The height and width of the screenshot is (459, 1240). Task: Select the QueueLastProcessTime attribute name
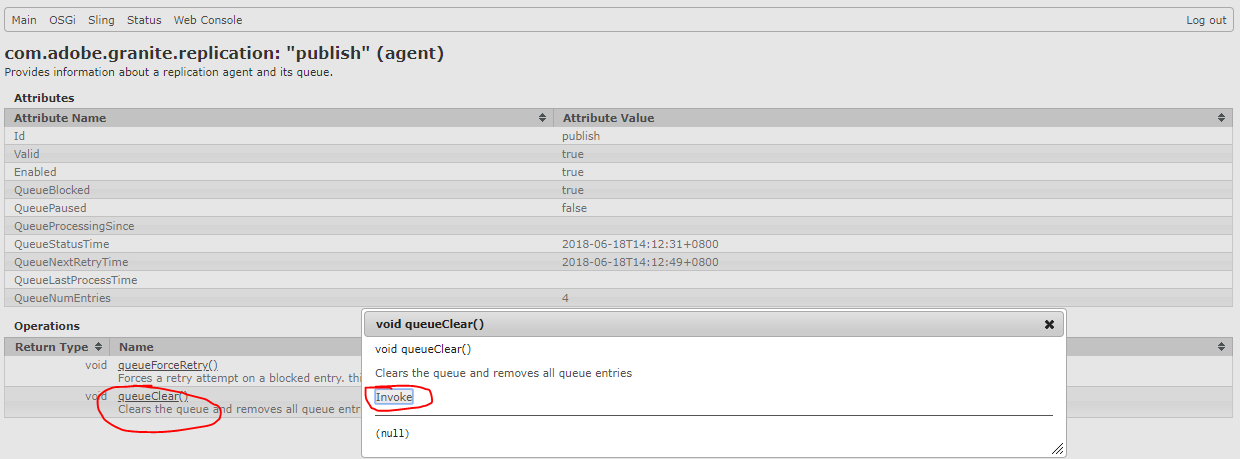tap(76, 280)
